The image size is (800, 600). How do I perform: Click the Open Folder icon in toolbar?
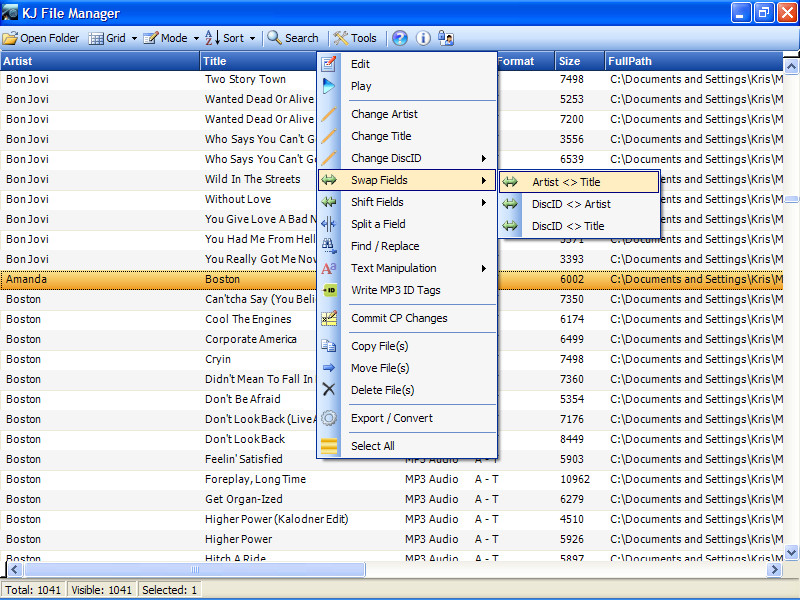coord(10,38)
